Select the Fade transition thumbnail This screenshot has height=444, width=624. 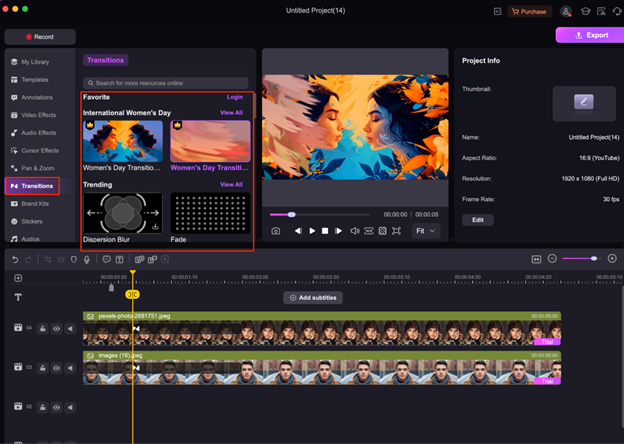point(210,213)
